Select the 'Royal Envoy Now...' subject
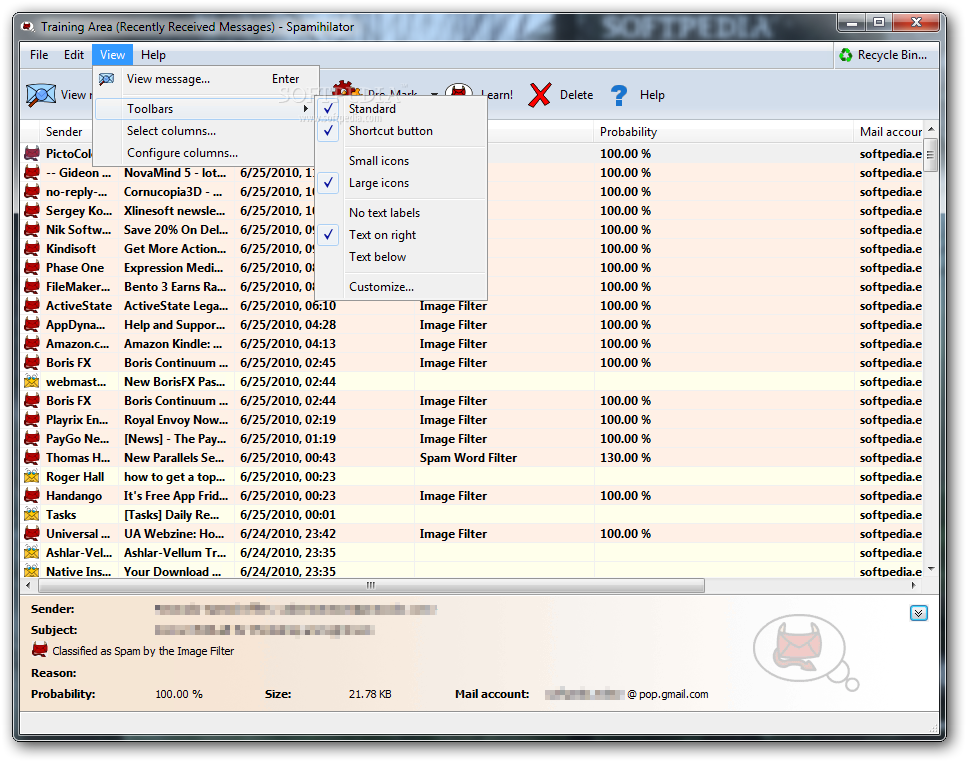The height and width of the screenshot is (762, 967). click(176, 420)
